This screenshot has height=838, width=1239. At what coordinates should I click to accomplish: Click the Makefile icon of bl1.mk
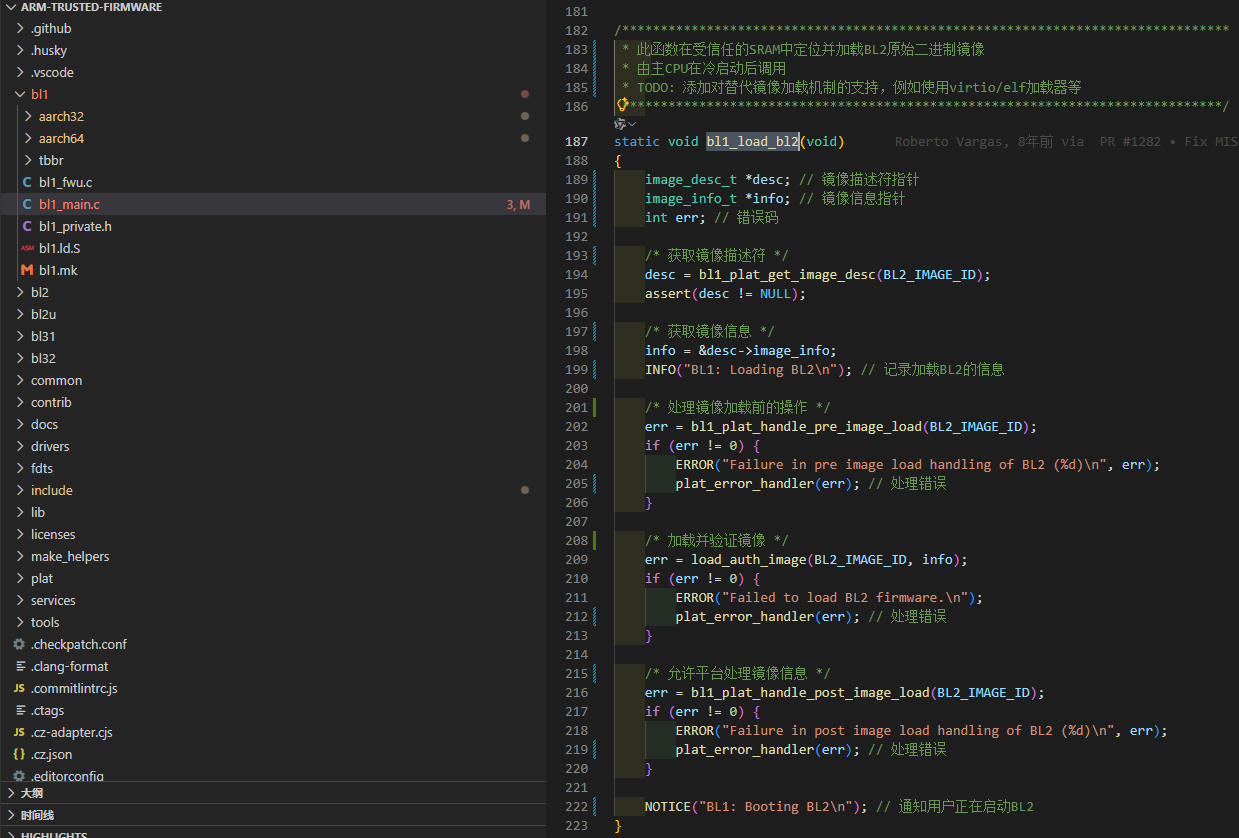tap(27, 270)
